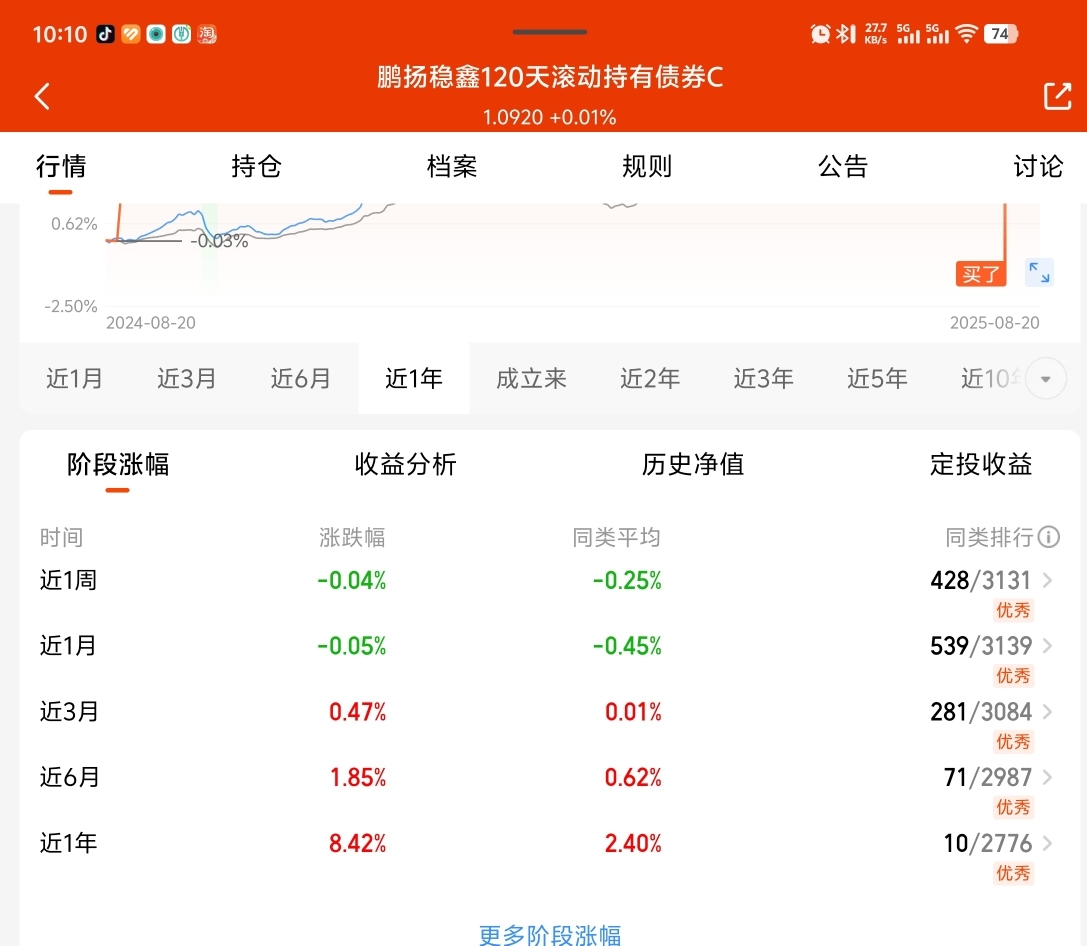
Task: Open 近3月 ranking chevron 281/3084
Action: [1047, 712]
